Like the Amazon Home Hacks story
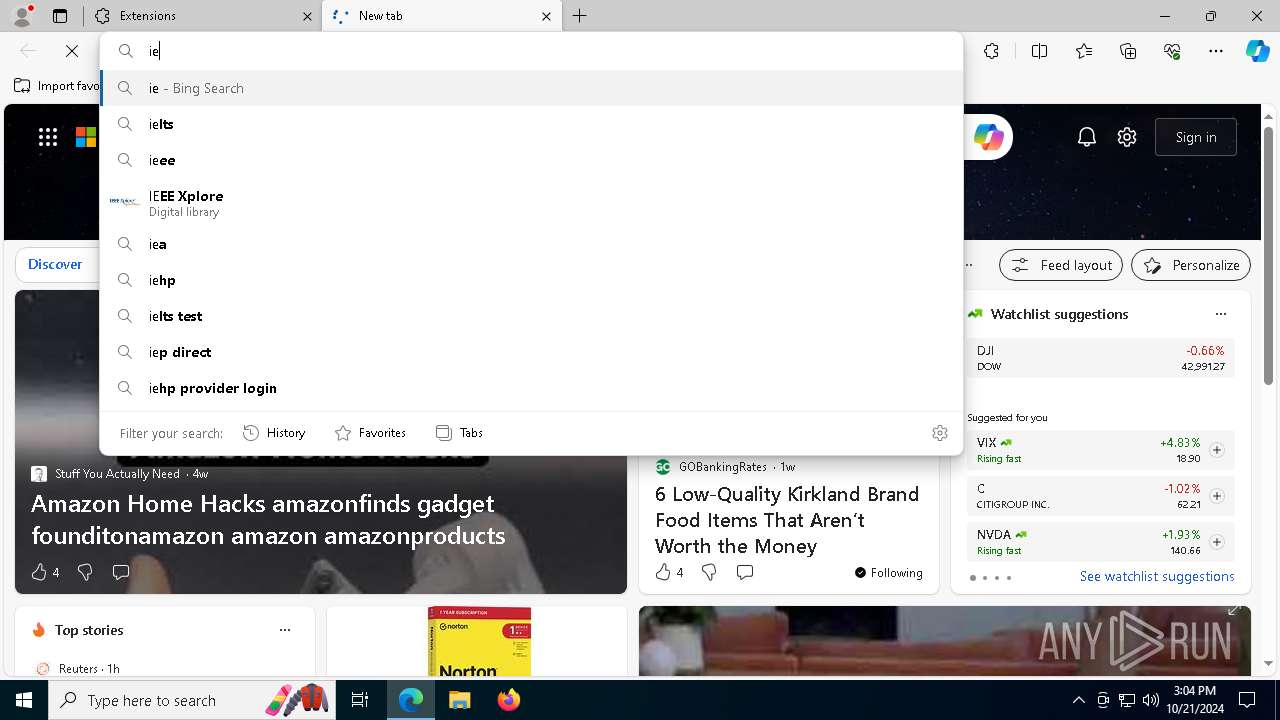 (x=39, y=572)
